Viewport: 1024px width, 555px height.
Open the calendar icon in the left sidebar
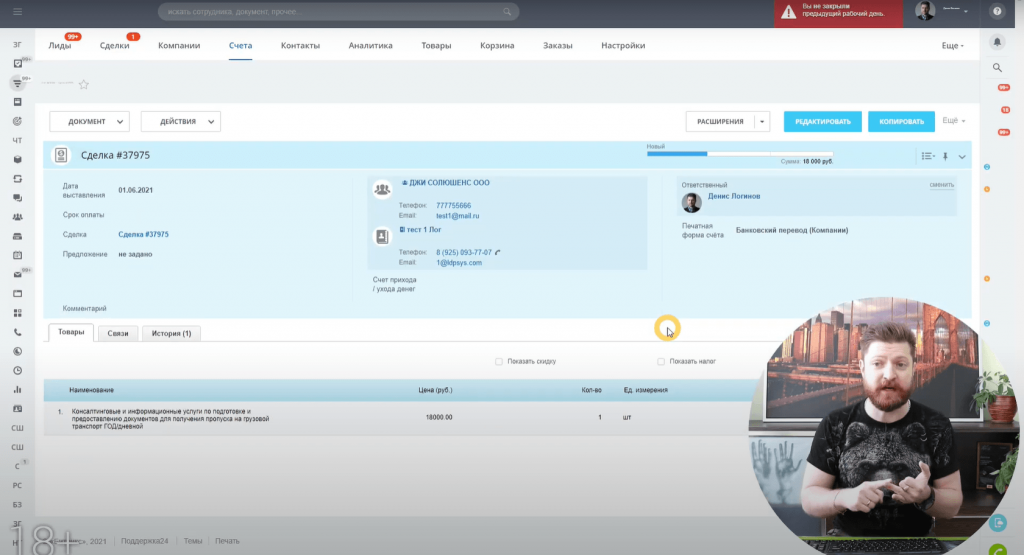pyautogui.click(x=18, y=255)
